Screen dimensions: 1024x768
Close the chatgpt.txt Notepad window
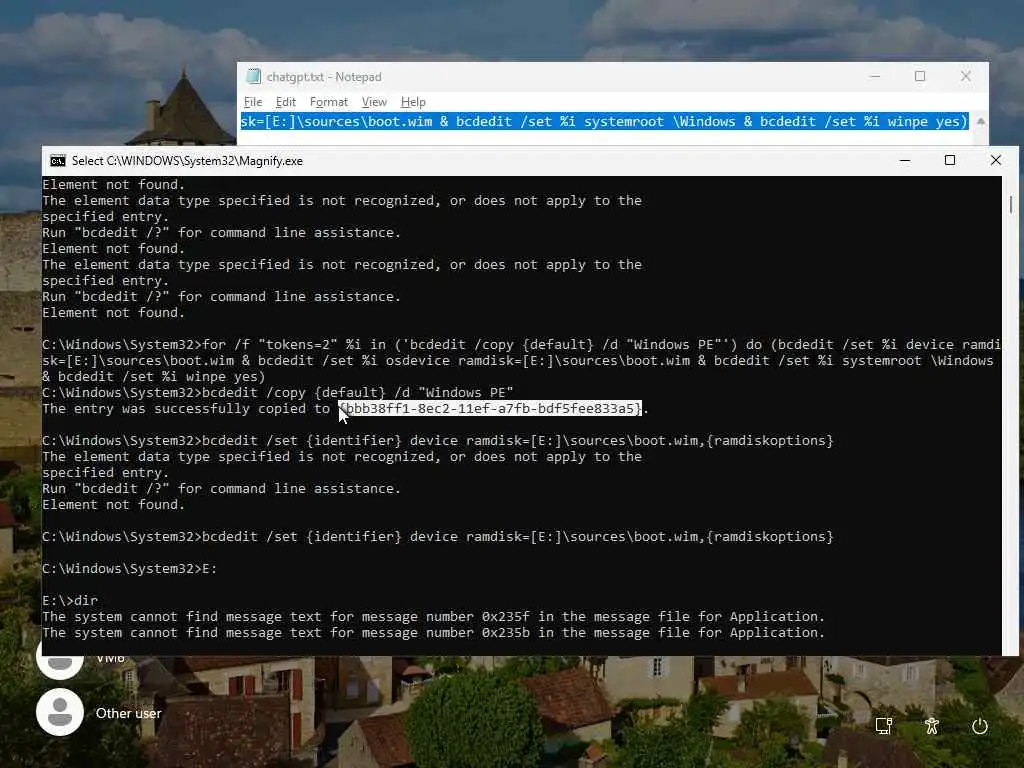(x=966, y=76)
